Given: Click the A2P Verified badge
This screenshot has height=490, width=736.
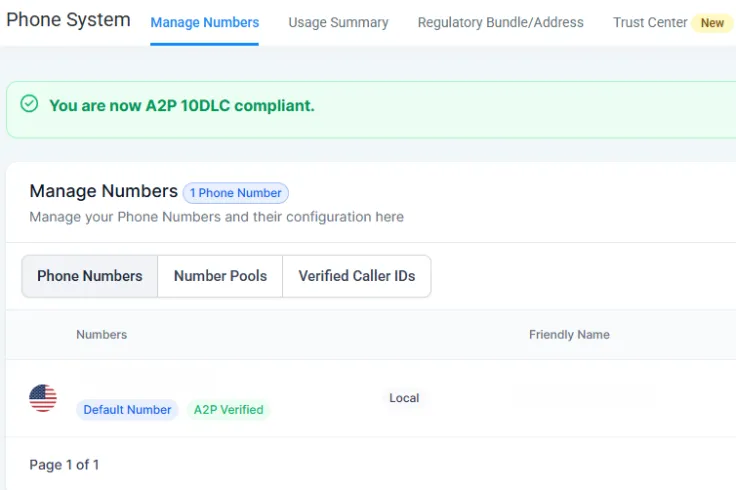Looking at the screenshot, I should [x=228, y=410].
